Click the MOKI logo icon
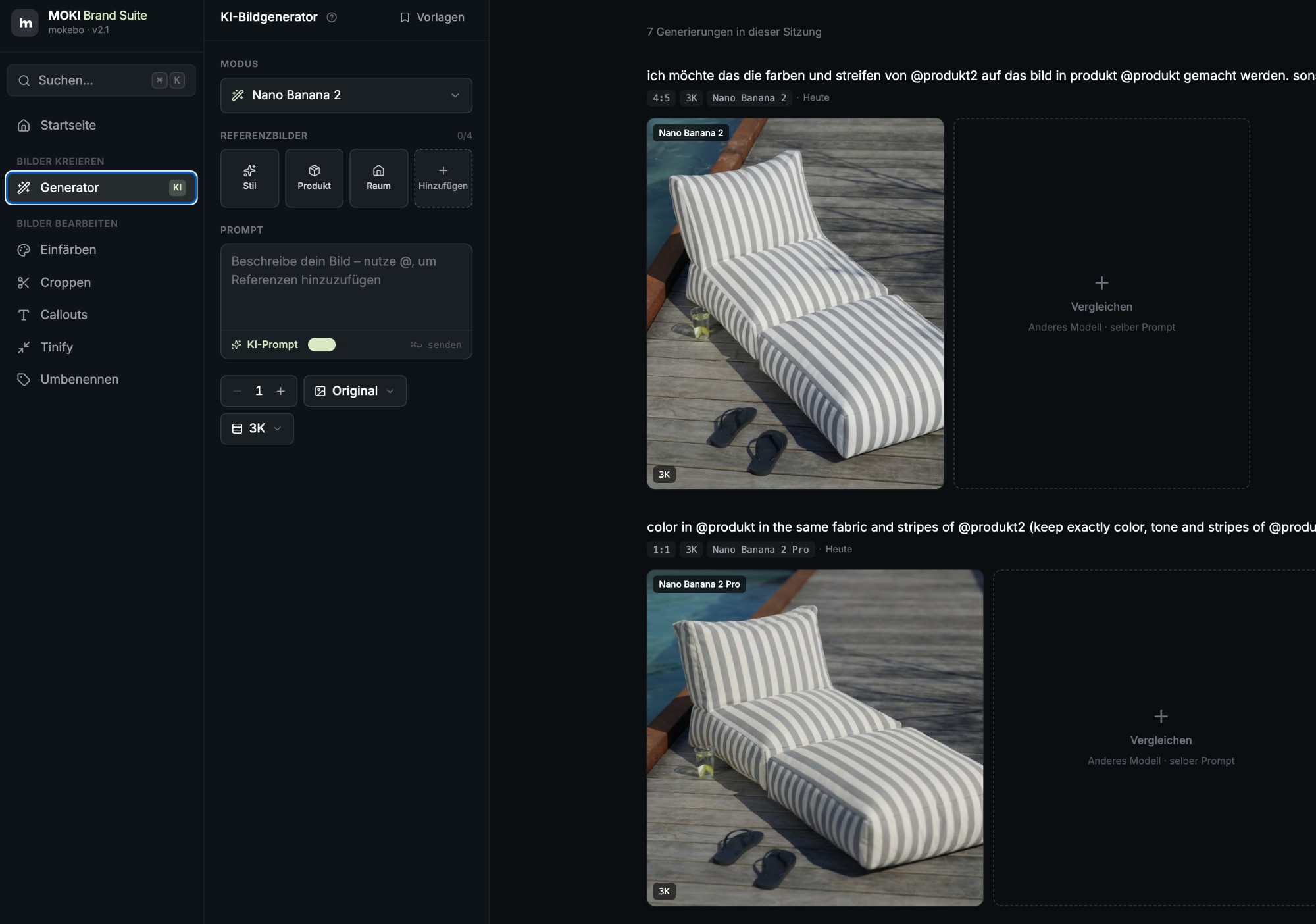1316x924 pixels. coord(25,23)
